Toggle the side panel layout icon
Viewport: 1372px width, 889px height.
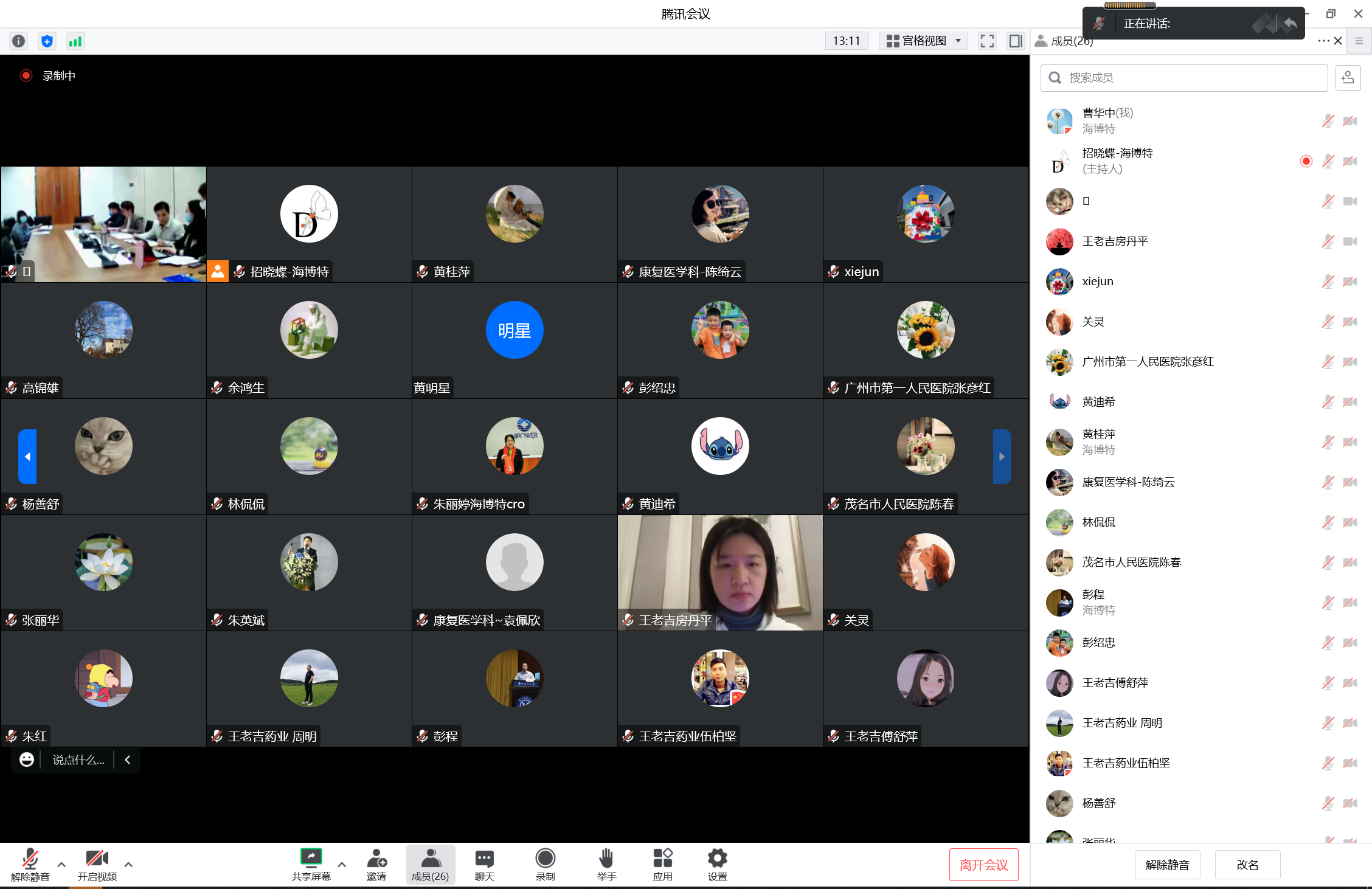coord(1015,41)
